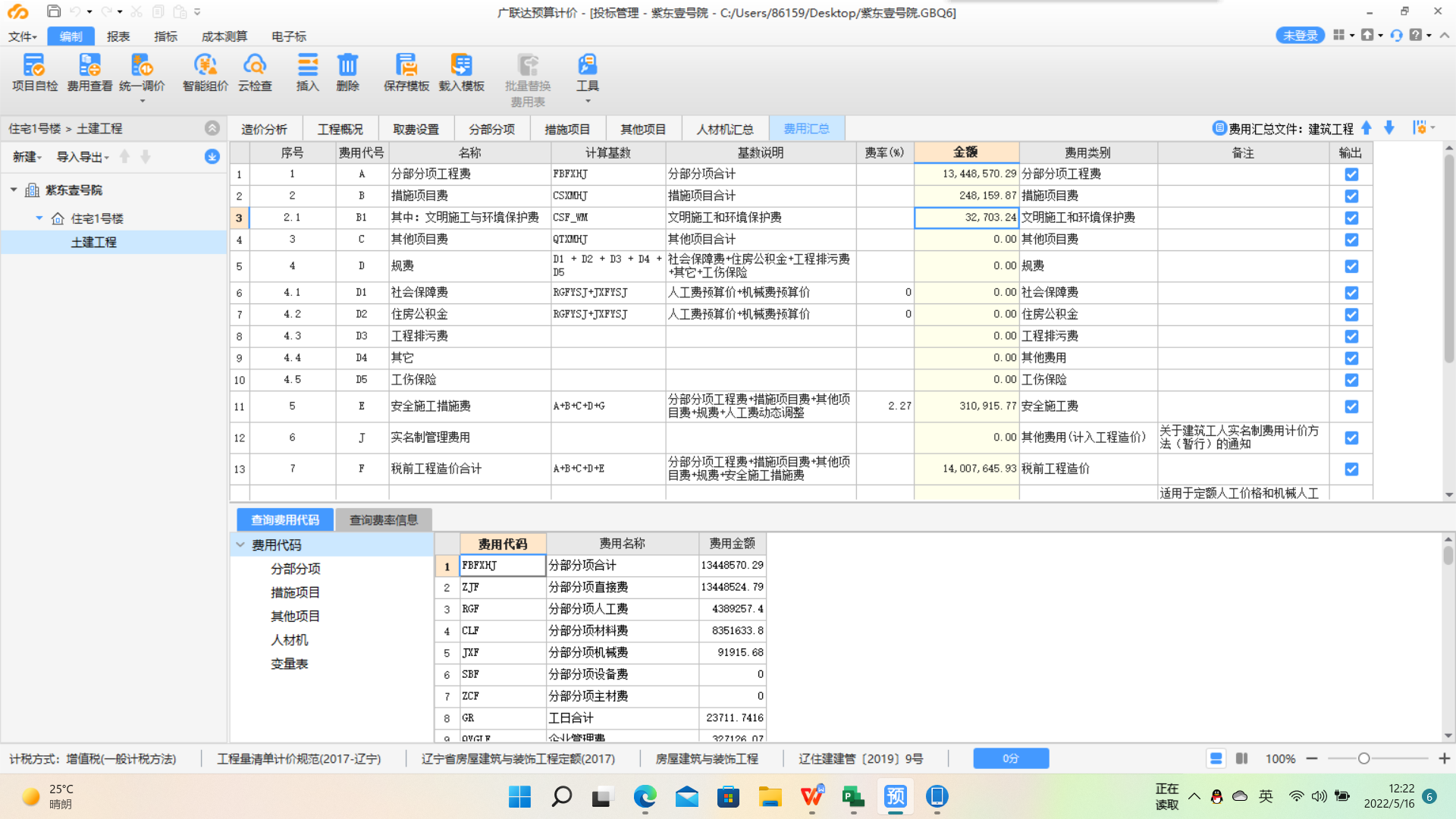Open the 分部分项 tab
Screen dimensions: 1456x819
tap(491, 129)
